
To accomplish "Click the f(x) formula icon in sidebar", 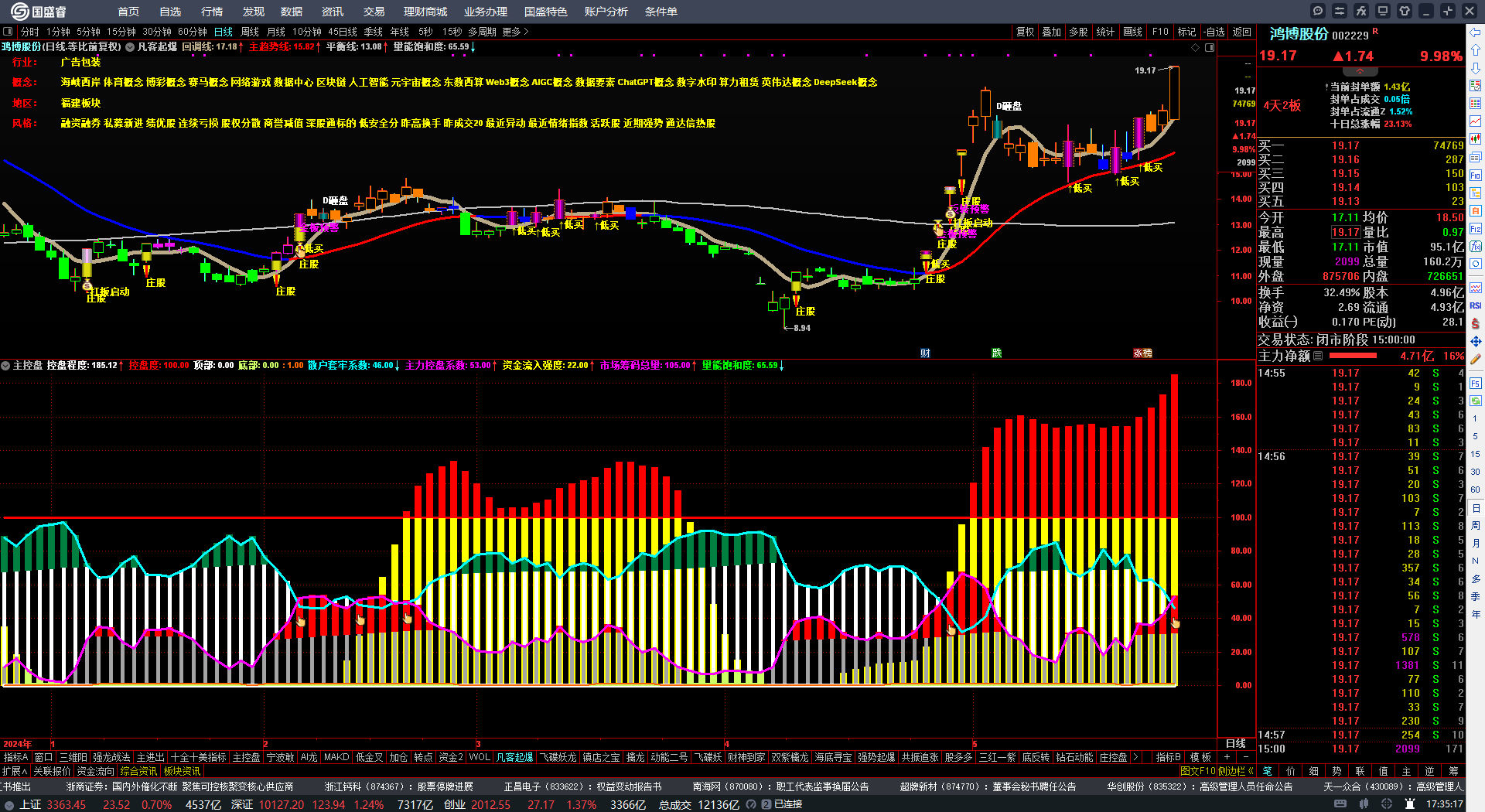I will click(1476, 247).
